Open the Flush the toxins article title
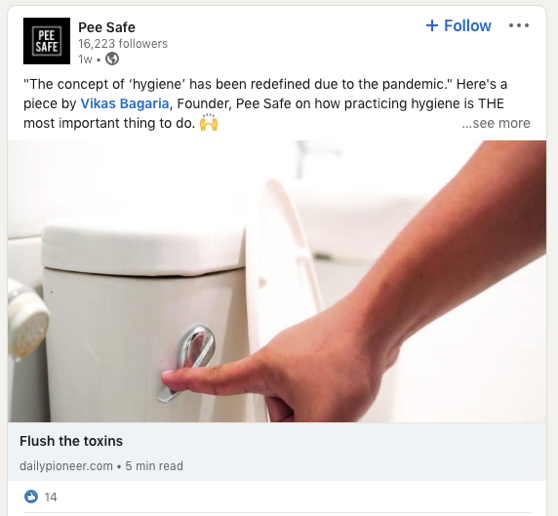 pyautogui.click(x=71, y=441)
